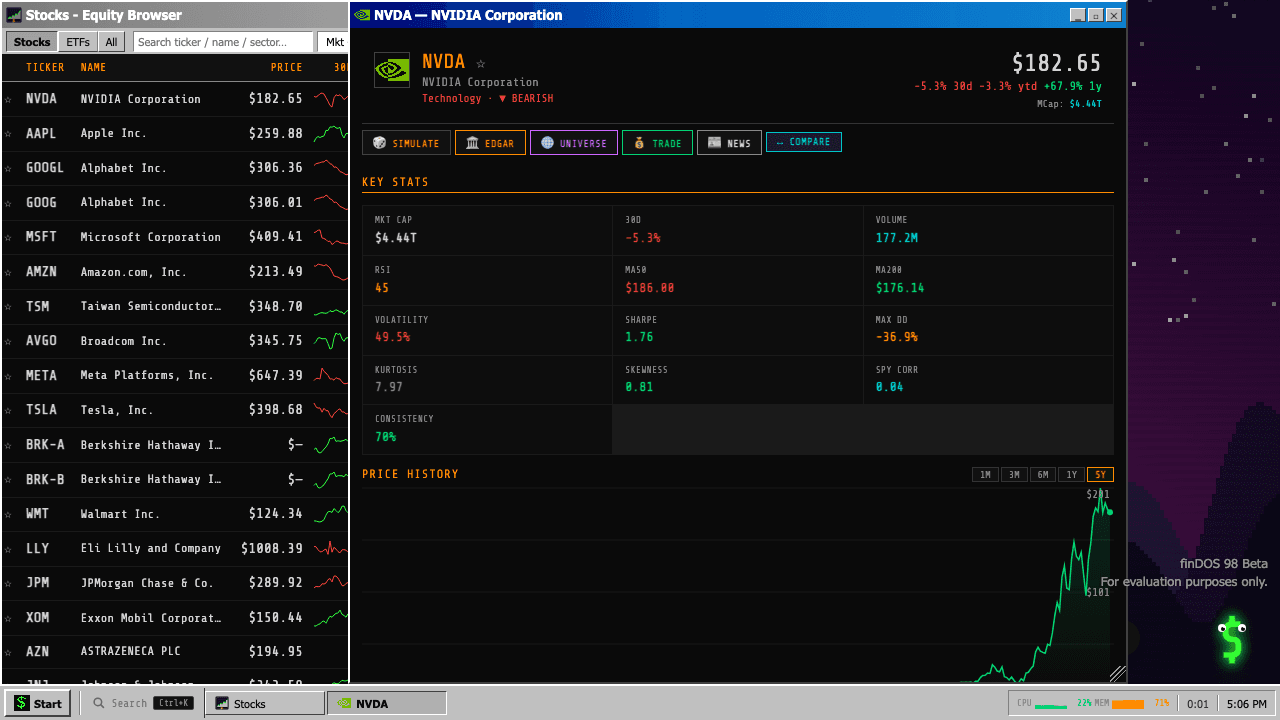
Task: Switch to the ETFs filter tab
Action: pyautogui.click(x=77, y=42)
